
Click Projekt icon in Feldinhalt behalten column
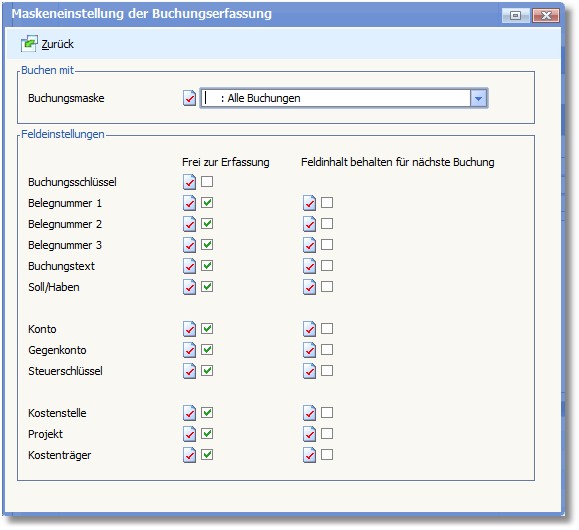(x=309, y=434)
